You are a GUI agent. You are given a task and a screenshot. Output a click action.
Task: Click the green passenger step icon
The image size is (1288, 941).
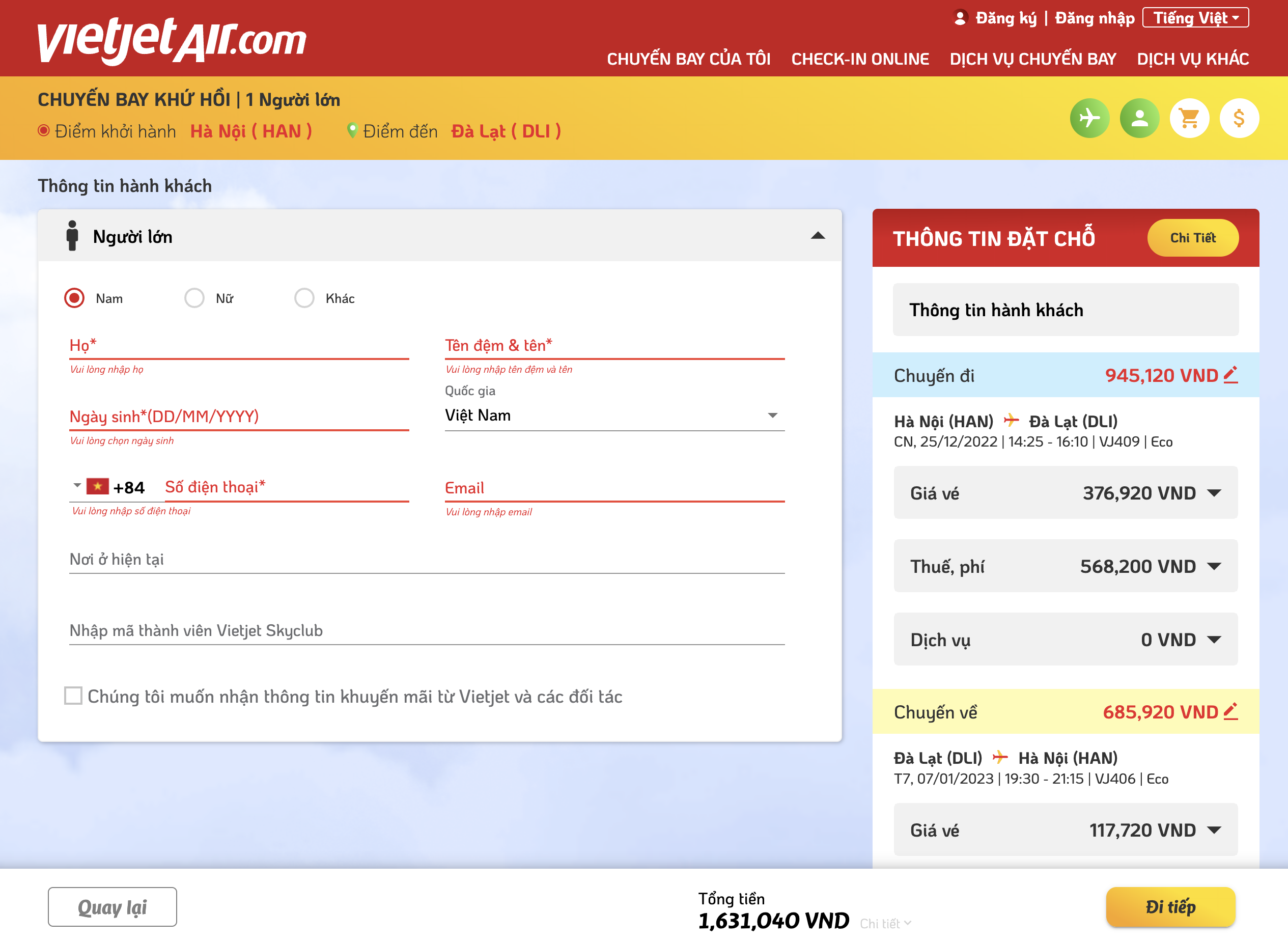click(x=1139, y=119)
